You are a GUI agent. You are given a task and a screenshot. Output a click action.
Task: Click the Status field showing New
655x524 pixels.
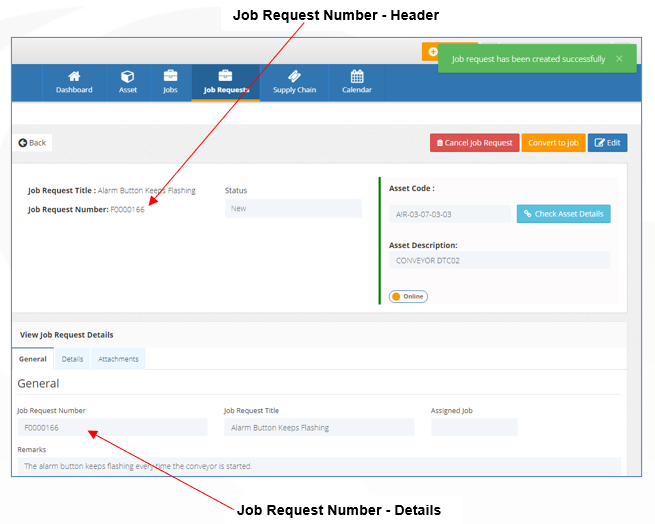[x=293, y=209]
